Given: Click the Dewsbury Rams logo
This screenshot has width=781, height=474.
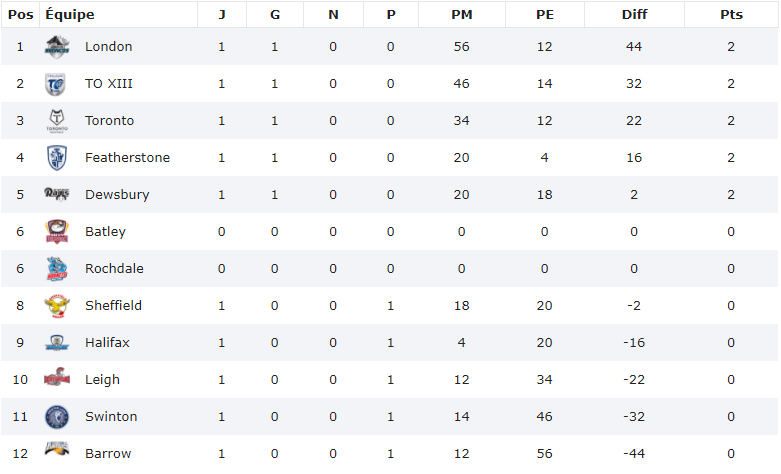Looking at the screenshot, I should pos(57,195).
